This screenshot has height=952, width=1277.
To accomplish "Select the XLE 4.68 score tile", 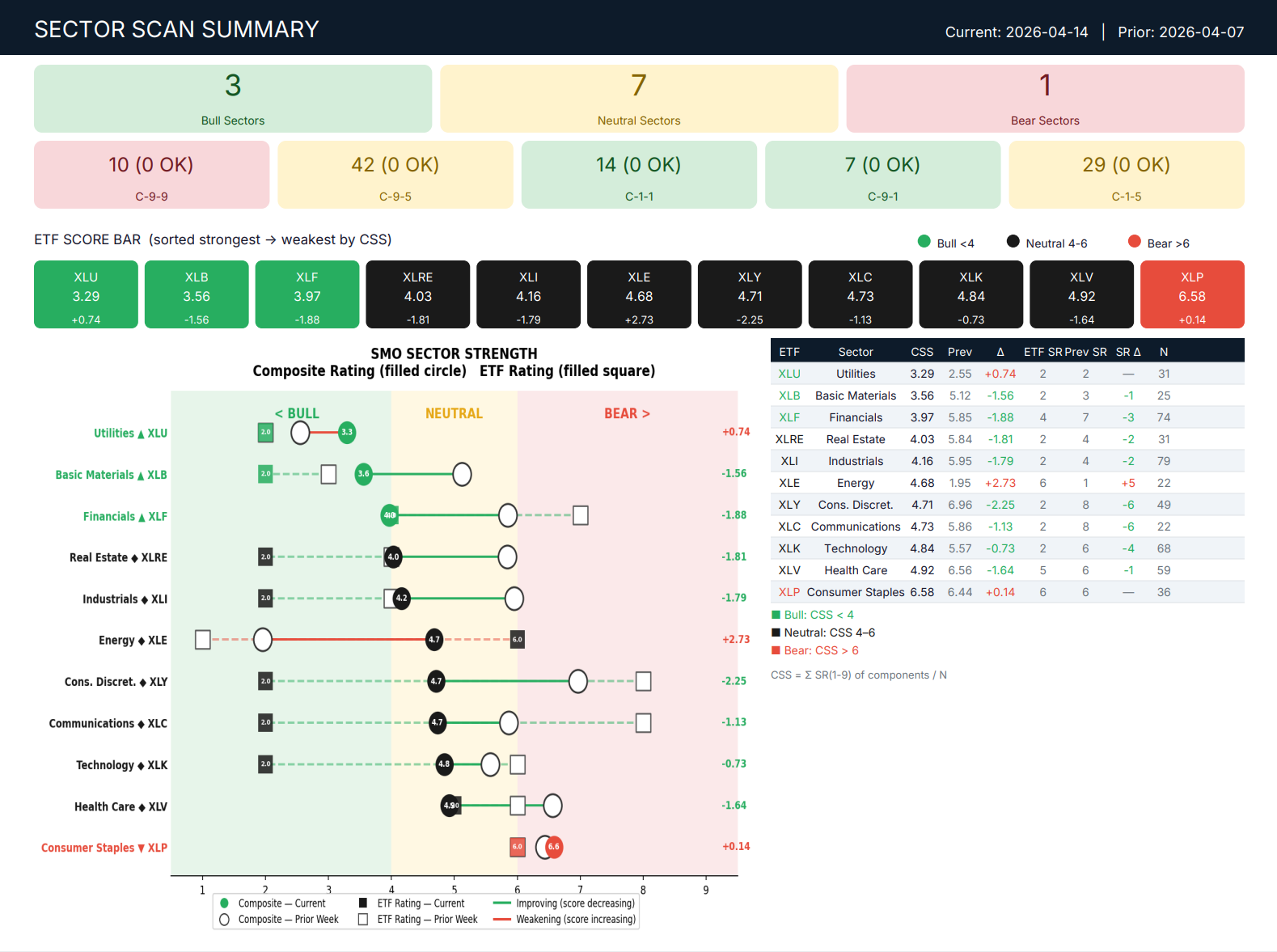I will (639, 294).
